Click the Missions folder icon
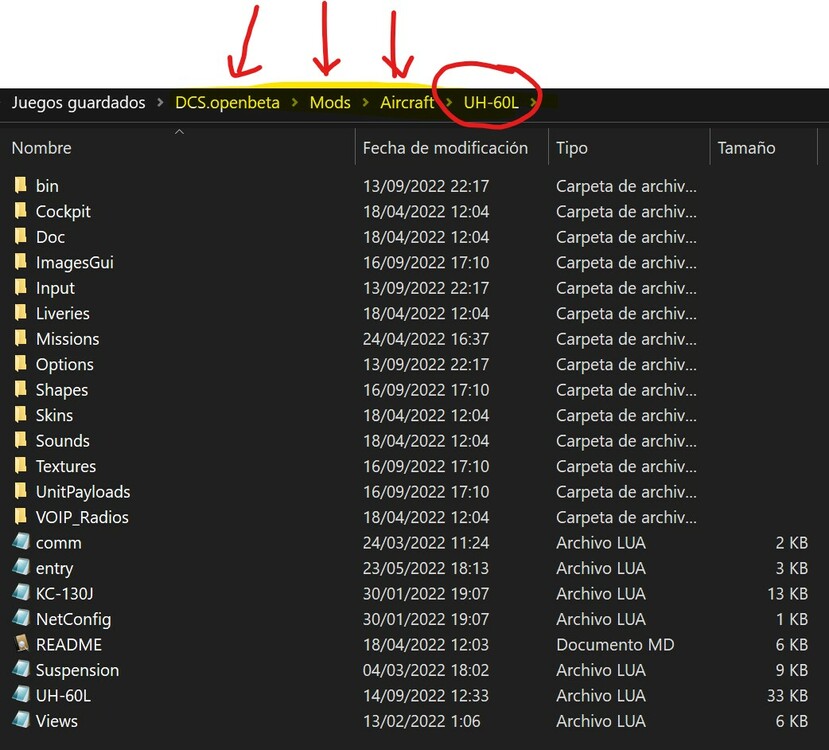This screenshot has height=750, width=829. pyautogui.click(x=21, y=338)
